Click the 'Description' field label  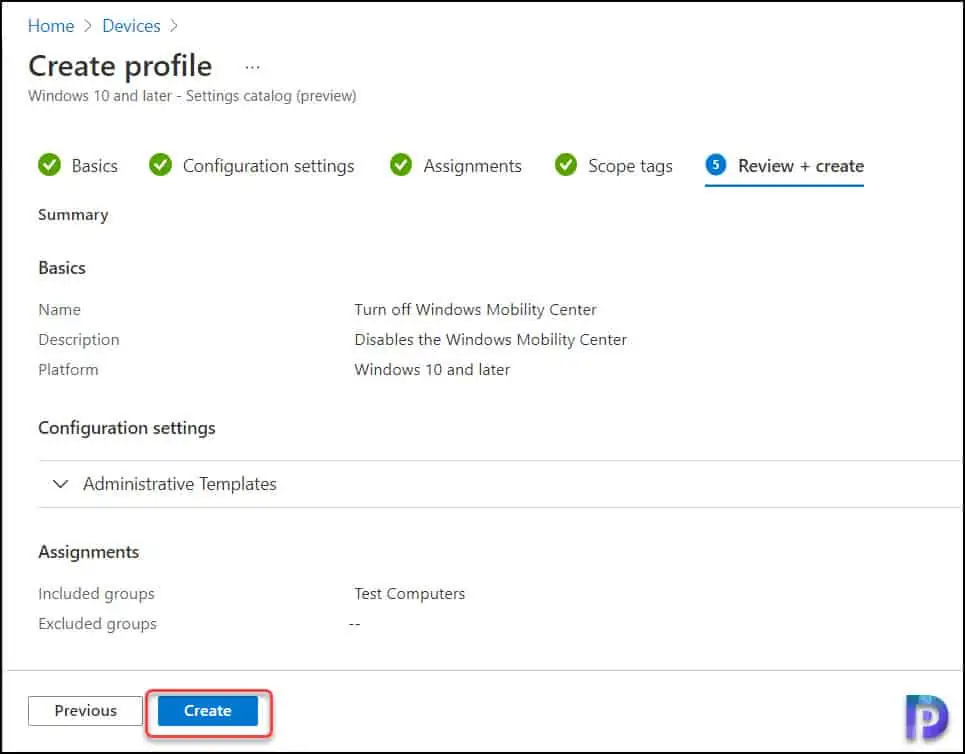pos(79,340)
